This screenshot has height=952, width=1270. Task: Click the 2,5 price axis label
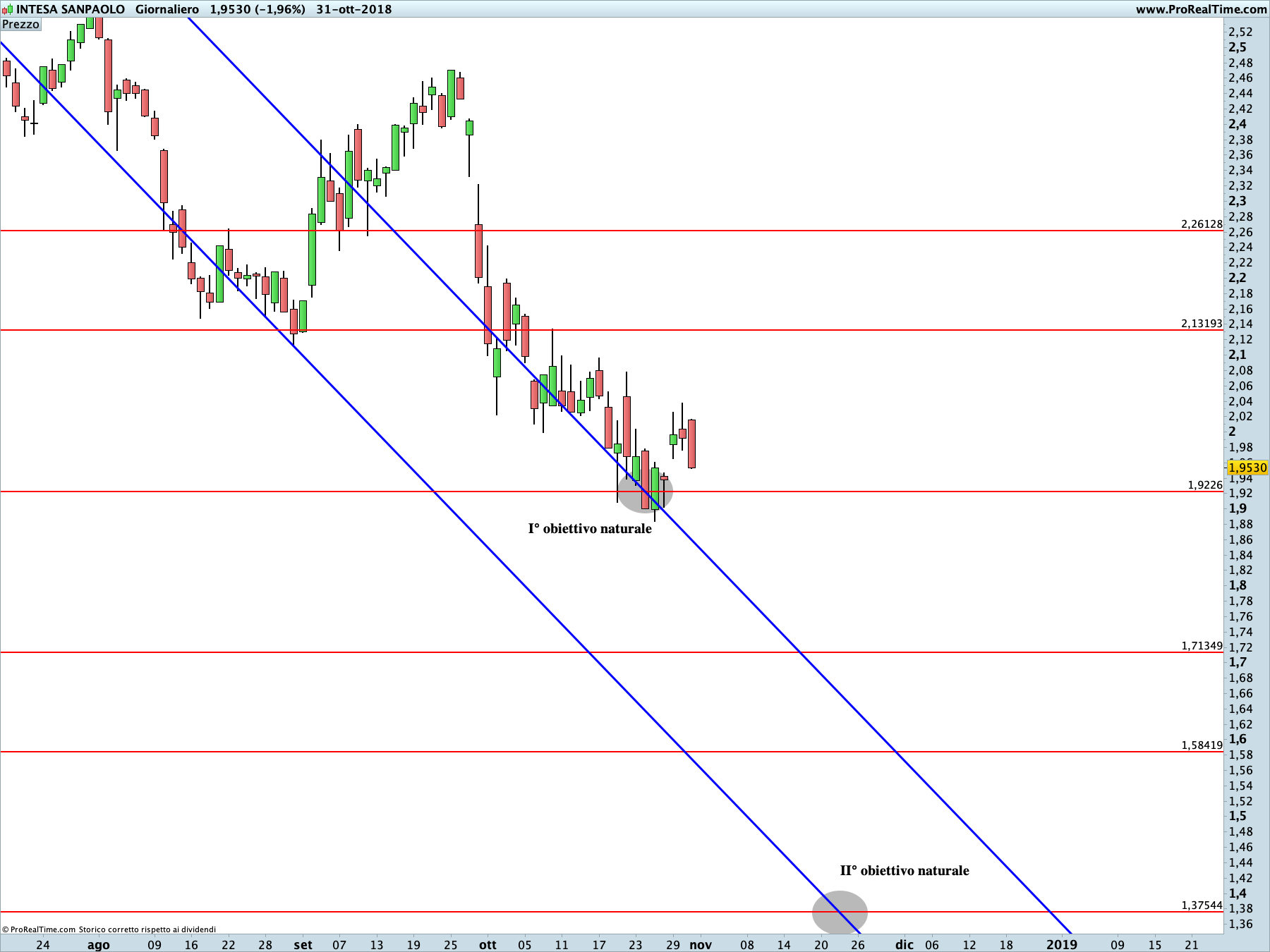[x=1238, y=47]
